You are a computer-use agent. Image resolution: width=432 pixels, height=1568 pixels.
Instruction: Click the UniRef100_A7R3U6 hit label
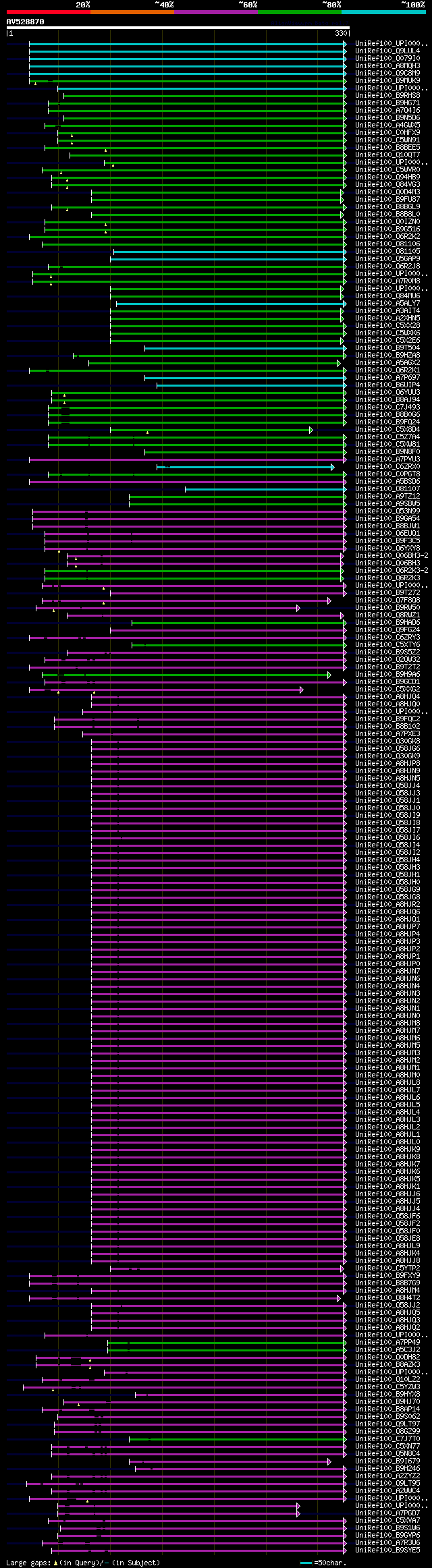tap(387, 1542)
